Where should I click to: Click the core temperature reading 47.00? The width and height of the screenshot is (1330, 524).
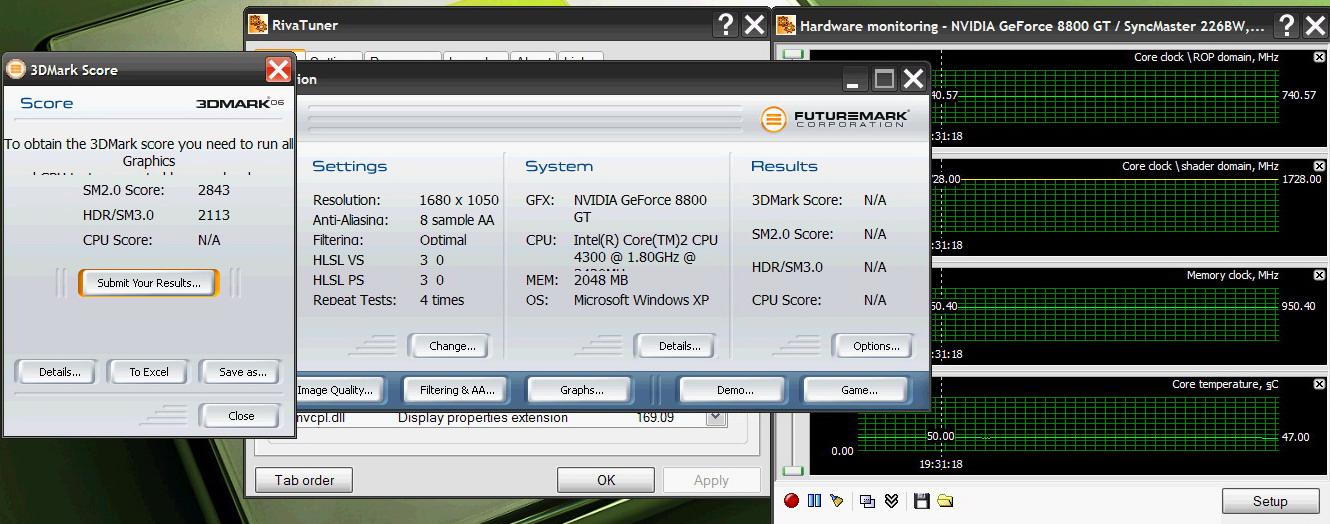tap(1298, 438)
